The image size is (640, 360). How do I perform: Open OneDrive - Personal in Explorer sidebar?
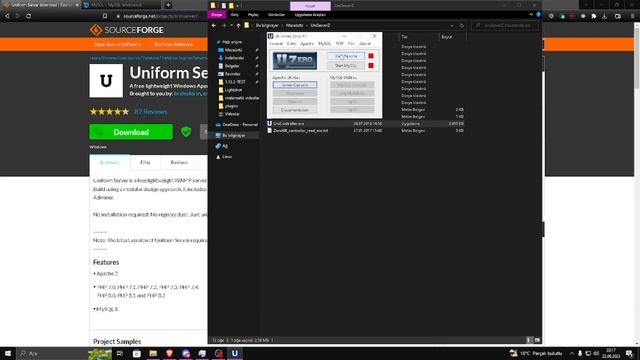240,124
